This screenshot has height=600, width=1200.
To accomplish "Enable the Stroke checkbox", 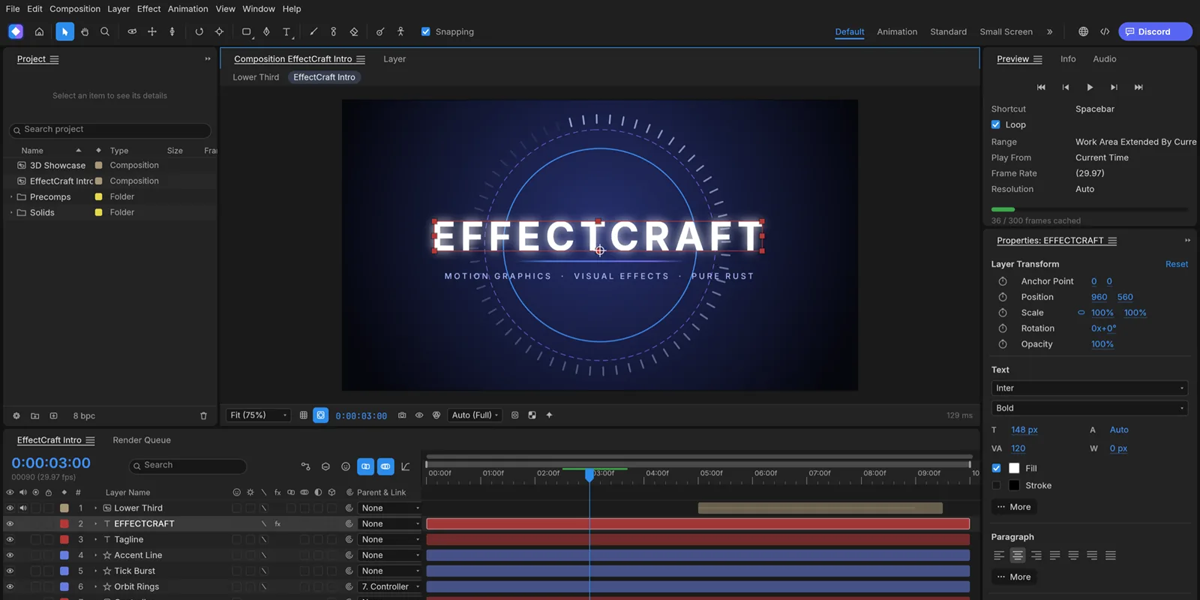I will [x=996, y=486].
